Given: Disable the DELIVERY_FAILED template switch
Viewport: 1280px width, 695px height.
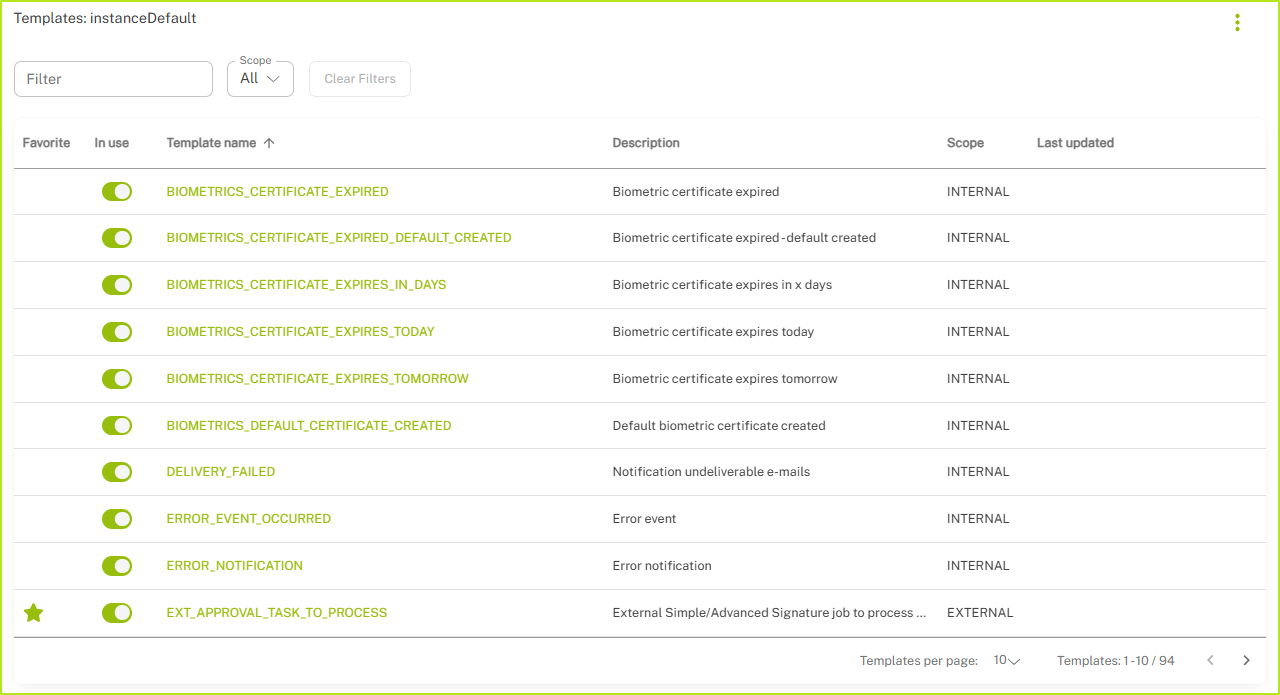Looking at the screenshot, I should pos(117,472).
